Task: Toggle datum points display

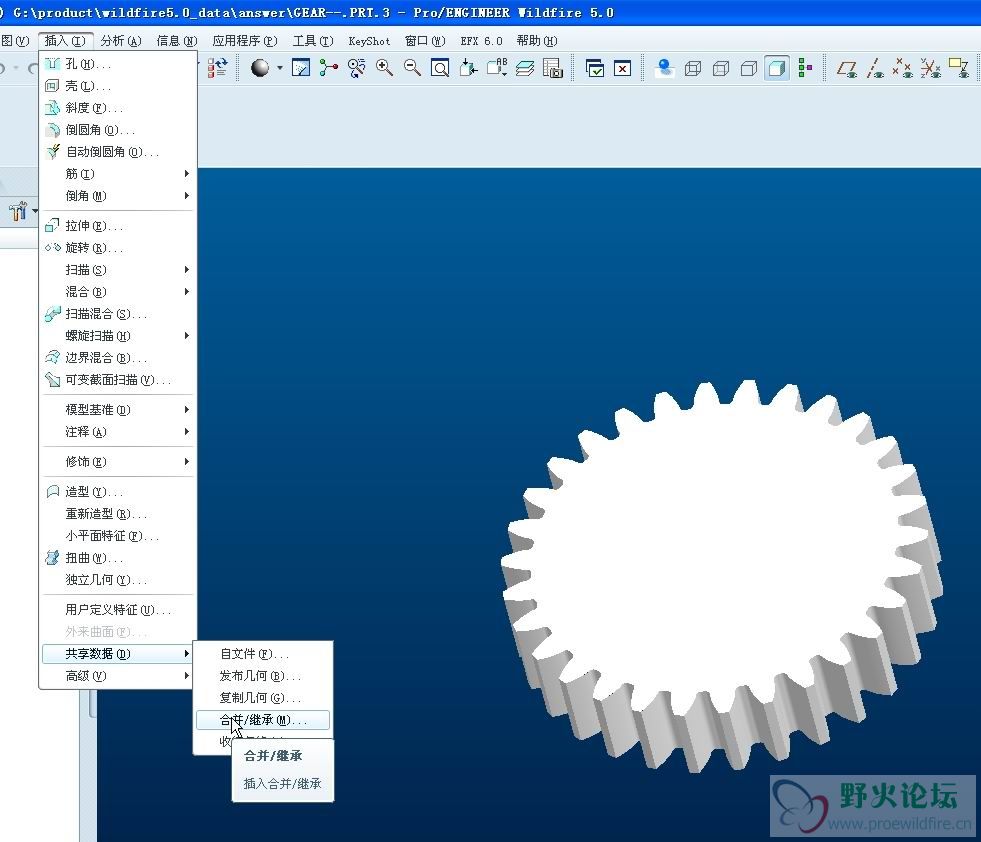Action: click(903, 68)
